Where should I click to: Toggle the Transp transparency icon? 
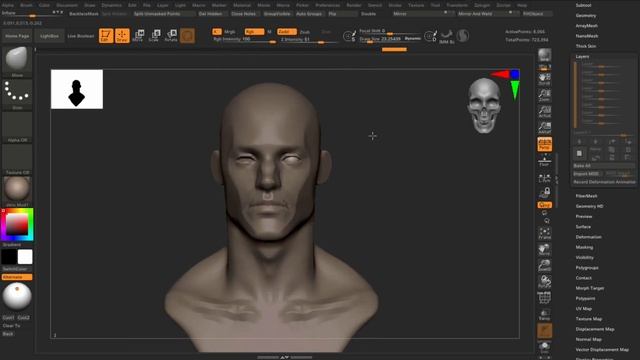(544, 314)
